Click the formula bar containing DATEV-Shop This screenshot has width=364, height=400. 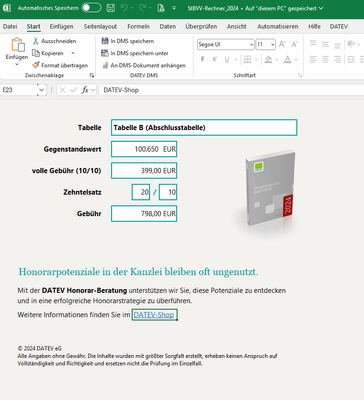pos(231,90)
